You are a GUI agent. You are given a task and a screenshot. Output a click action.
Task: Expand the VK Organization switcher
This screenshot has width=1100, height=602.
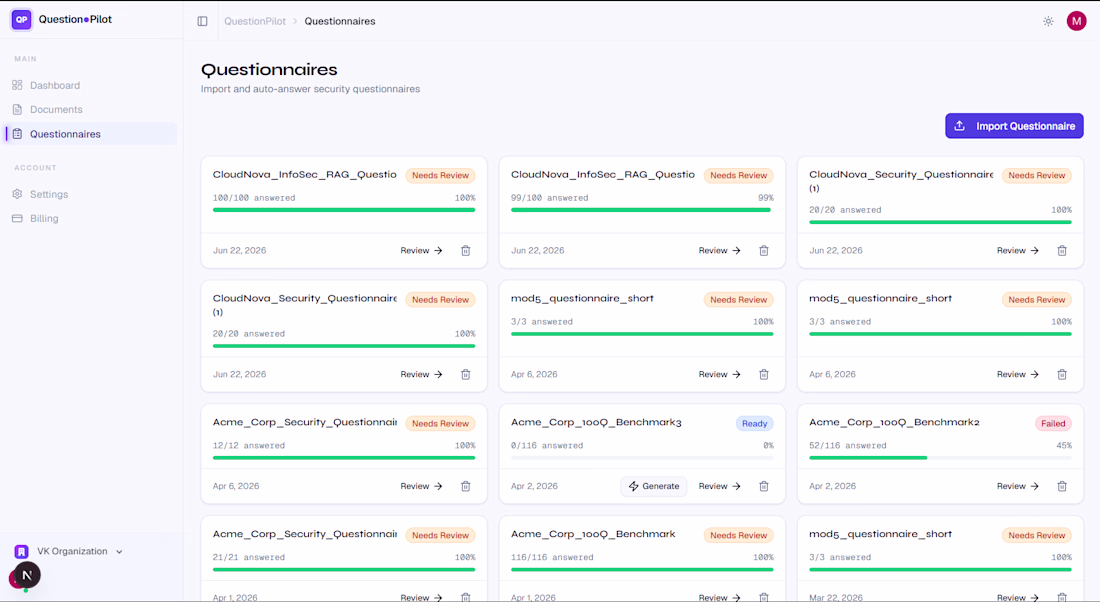click(69, 551)
